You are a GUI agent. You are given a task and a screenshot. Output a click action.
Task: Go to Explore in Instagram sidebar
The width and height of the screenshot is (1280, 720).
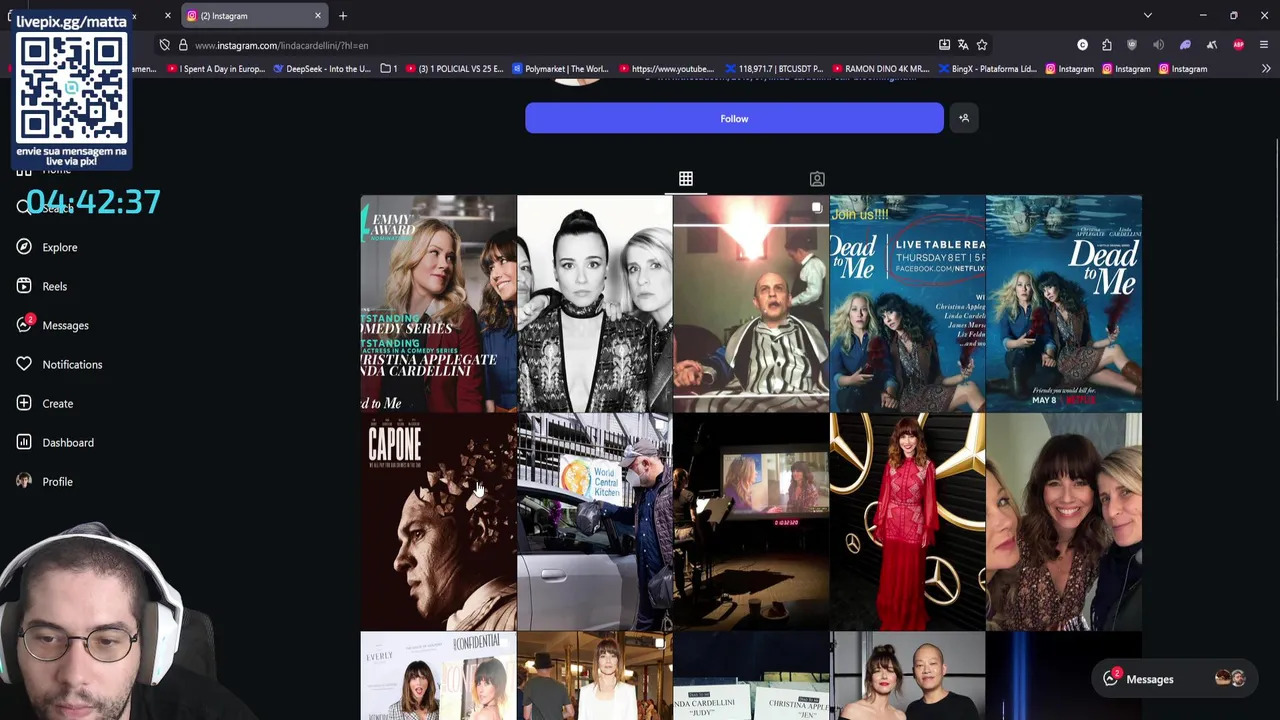point(59,247)
